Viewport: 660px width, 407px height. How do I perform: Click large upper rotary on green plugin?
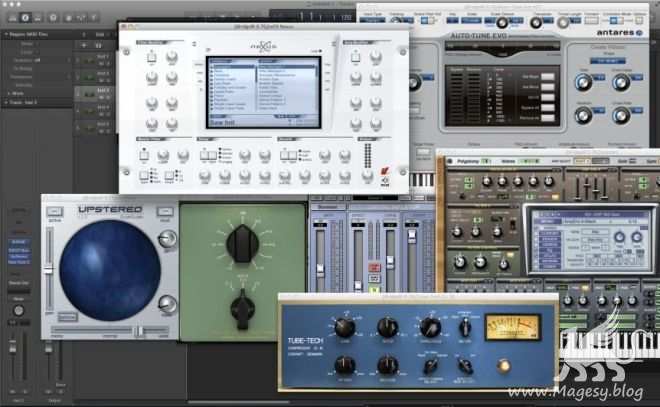click(x=242, y=244)
